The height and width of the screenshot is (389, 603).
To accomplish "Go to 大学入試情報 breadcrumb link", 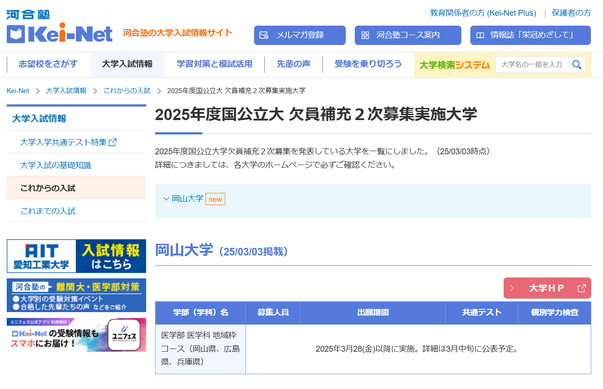I will (x=66, y=91).
